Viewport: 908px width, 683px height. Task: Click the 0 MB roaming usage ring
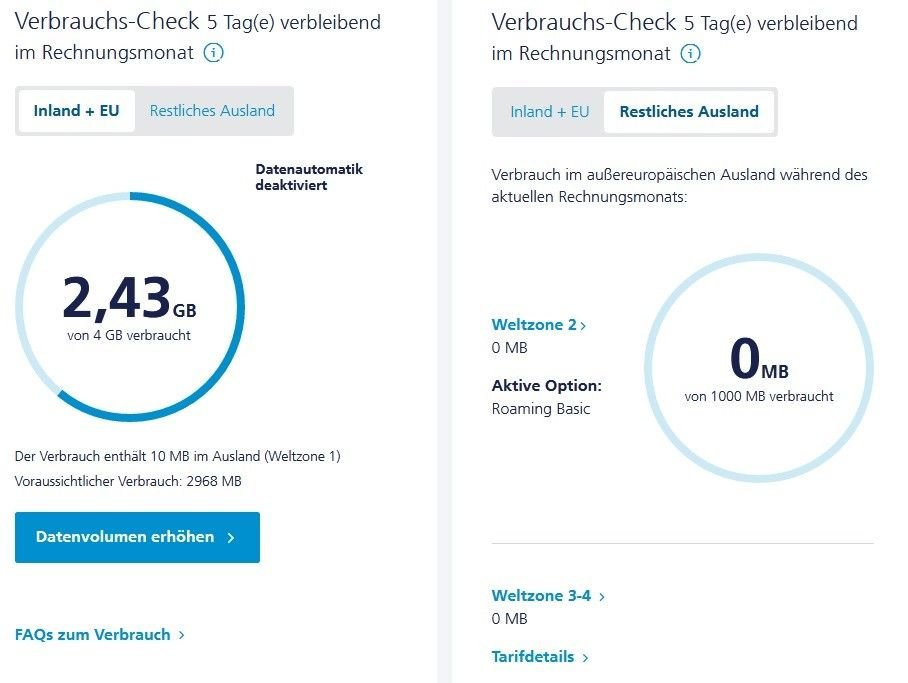759,368
